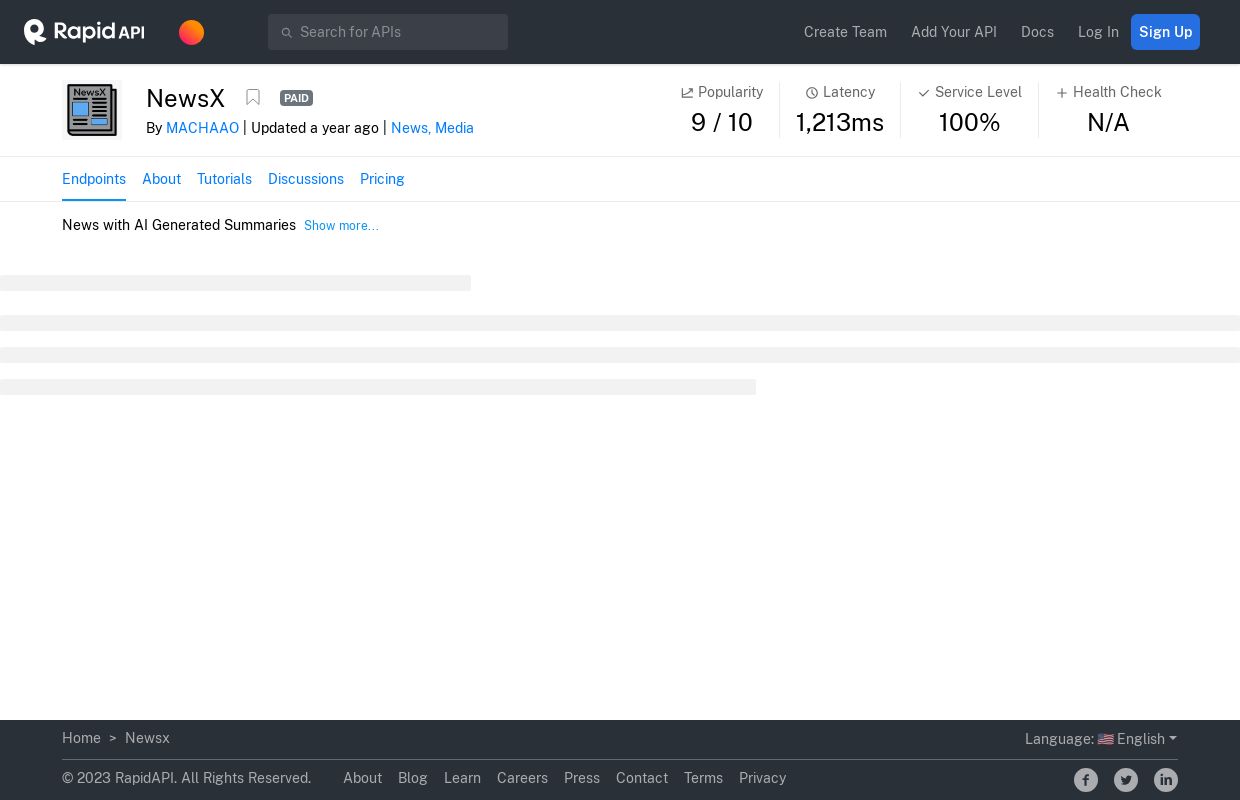Open the RapidAPI logo home link
The image size is (1240, 800).
point(84,32)
